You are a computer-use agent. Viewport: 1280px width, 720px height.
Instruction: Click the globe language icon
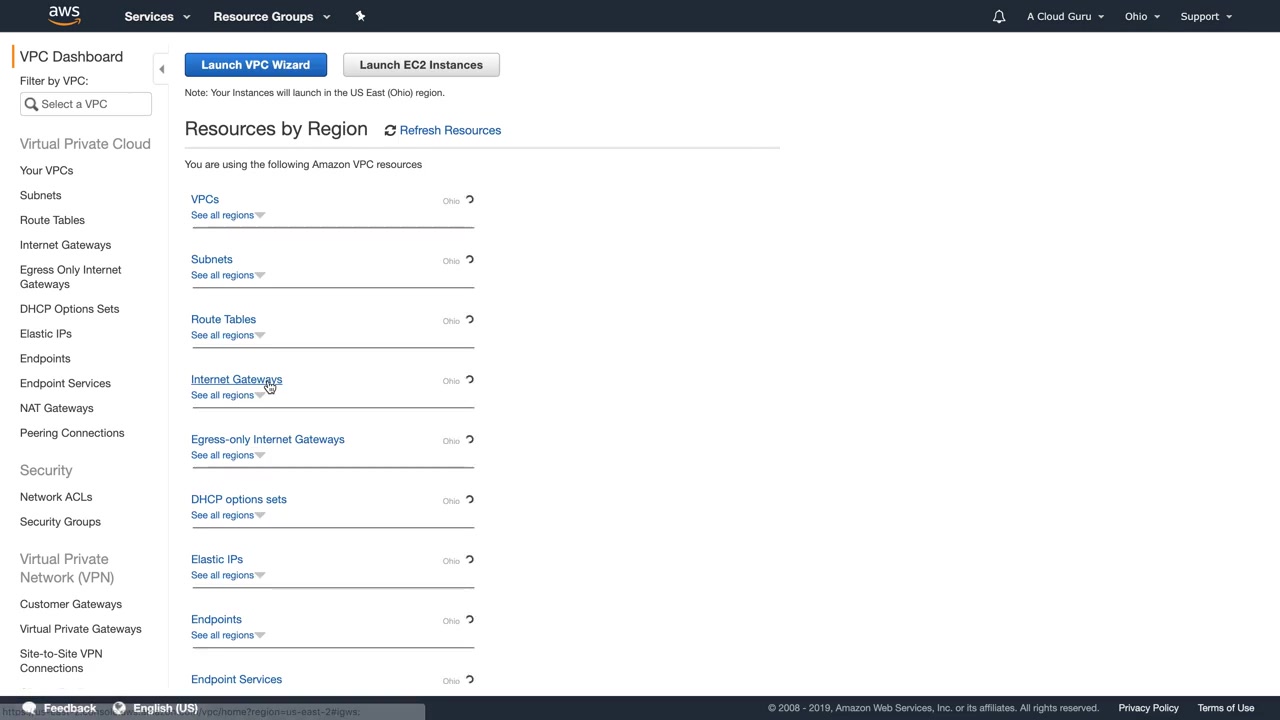119,708
